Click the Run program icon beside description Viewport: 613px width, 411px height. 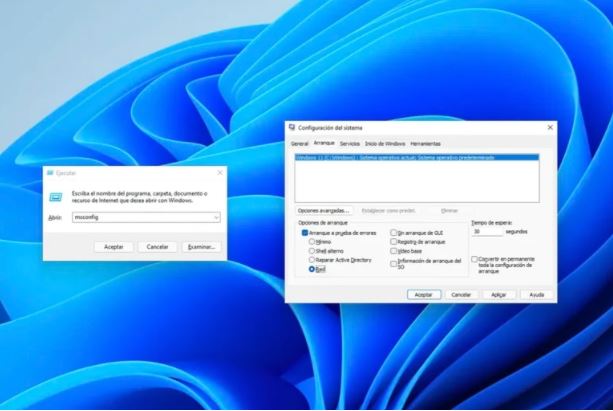[56, 197]
